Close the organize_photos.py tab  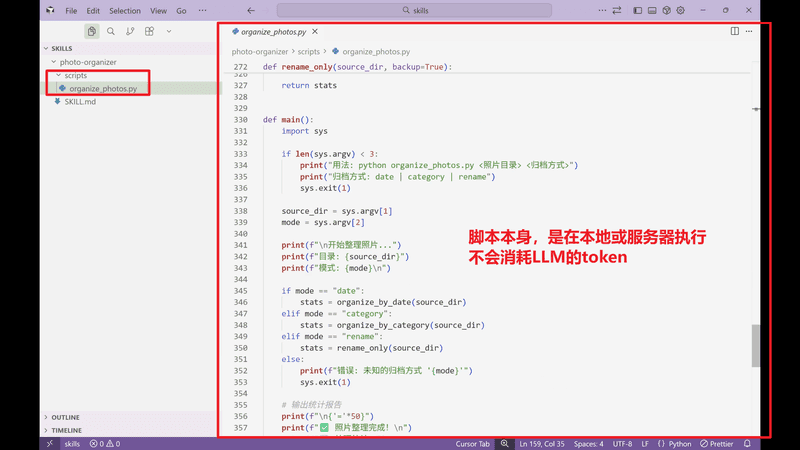(315, 32)
